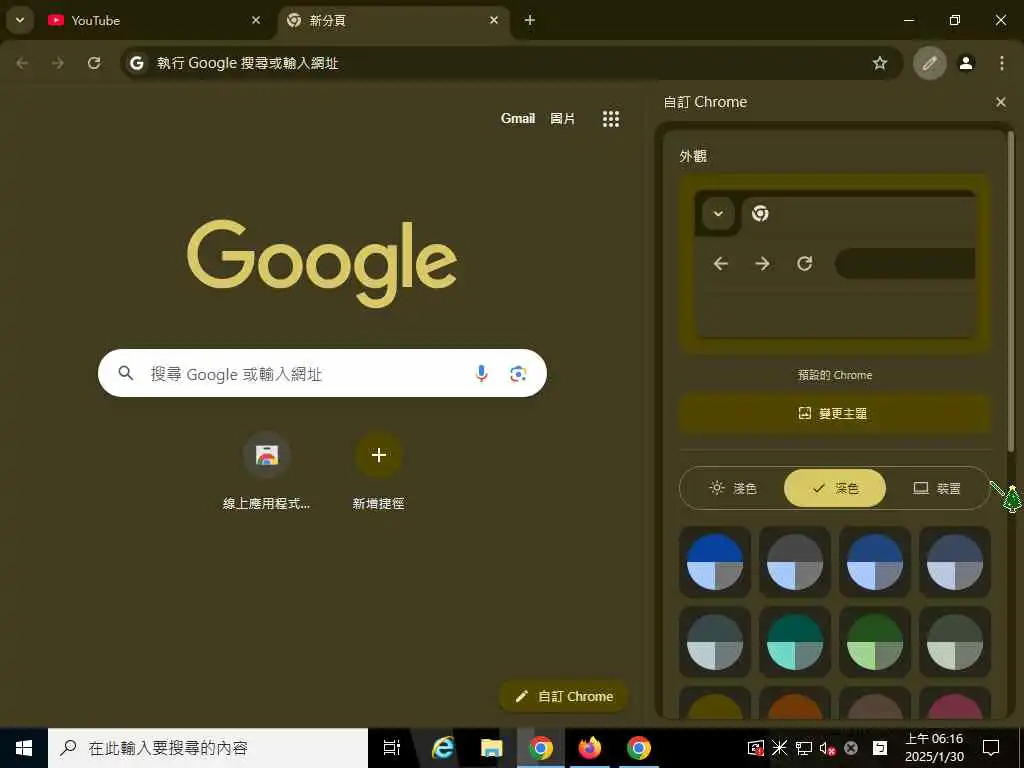Select 深色 dark mode
Image resolution: width=1024 pixels, height=768 pixels.
[835, 488]
